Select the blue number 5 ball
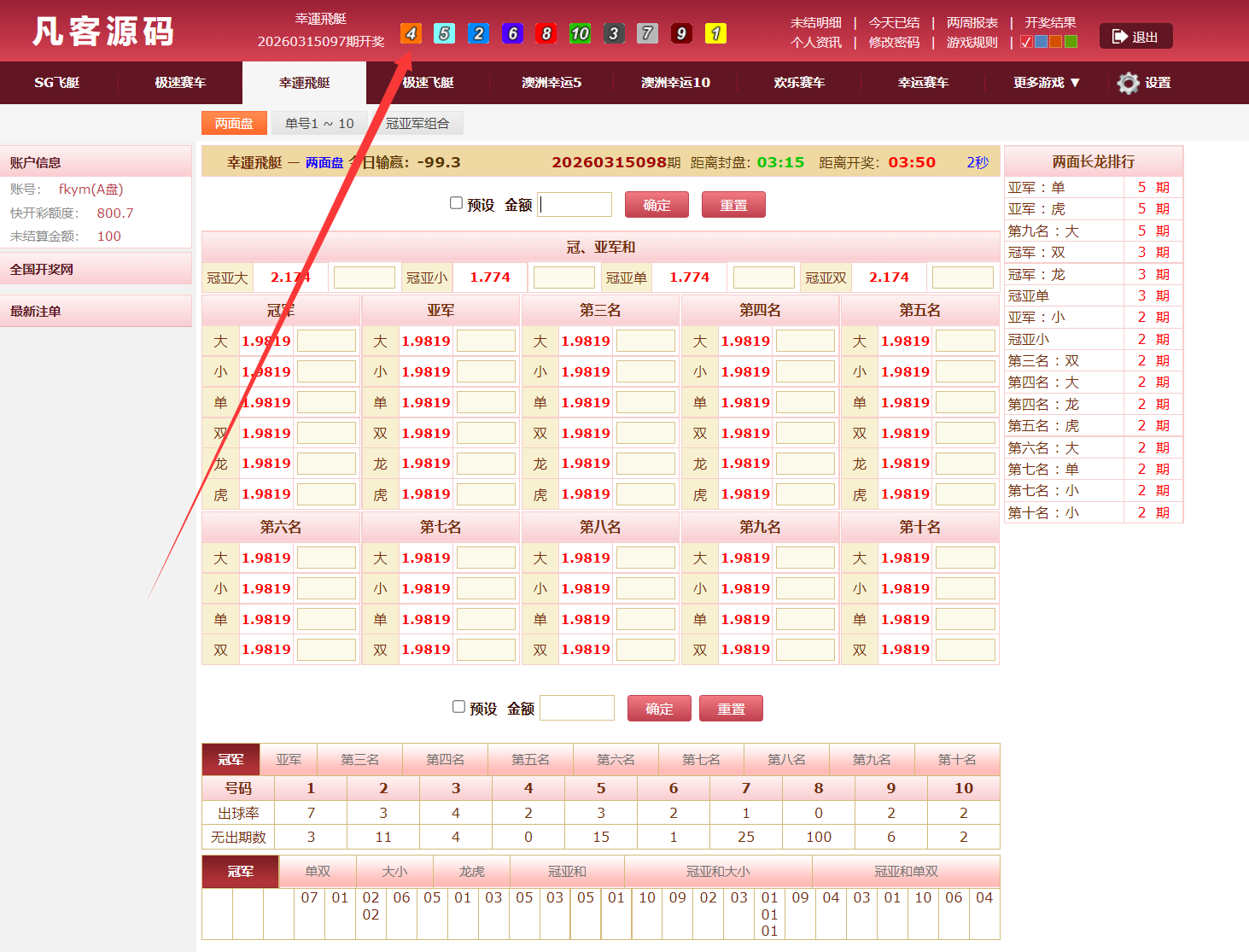 pyautogui.click(x=444, y=33)
